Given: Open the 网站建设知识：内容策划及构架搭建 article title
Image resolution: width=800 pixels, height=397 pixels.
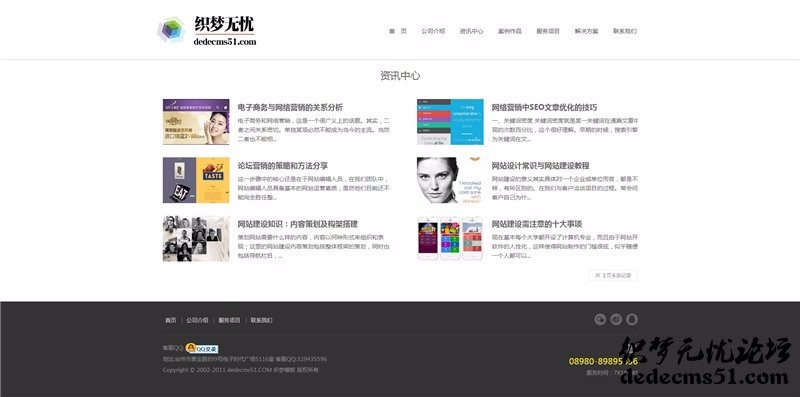Looking at the screenshot, I should 297,224.
